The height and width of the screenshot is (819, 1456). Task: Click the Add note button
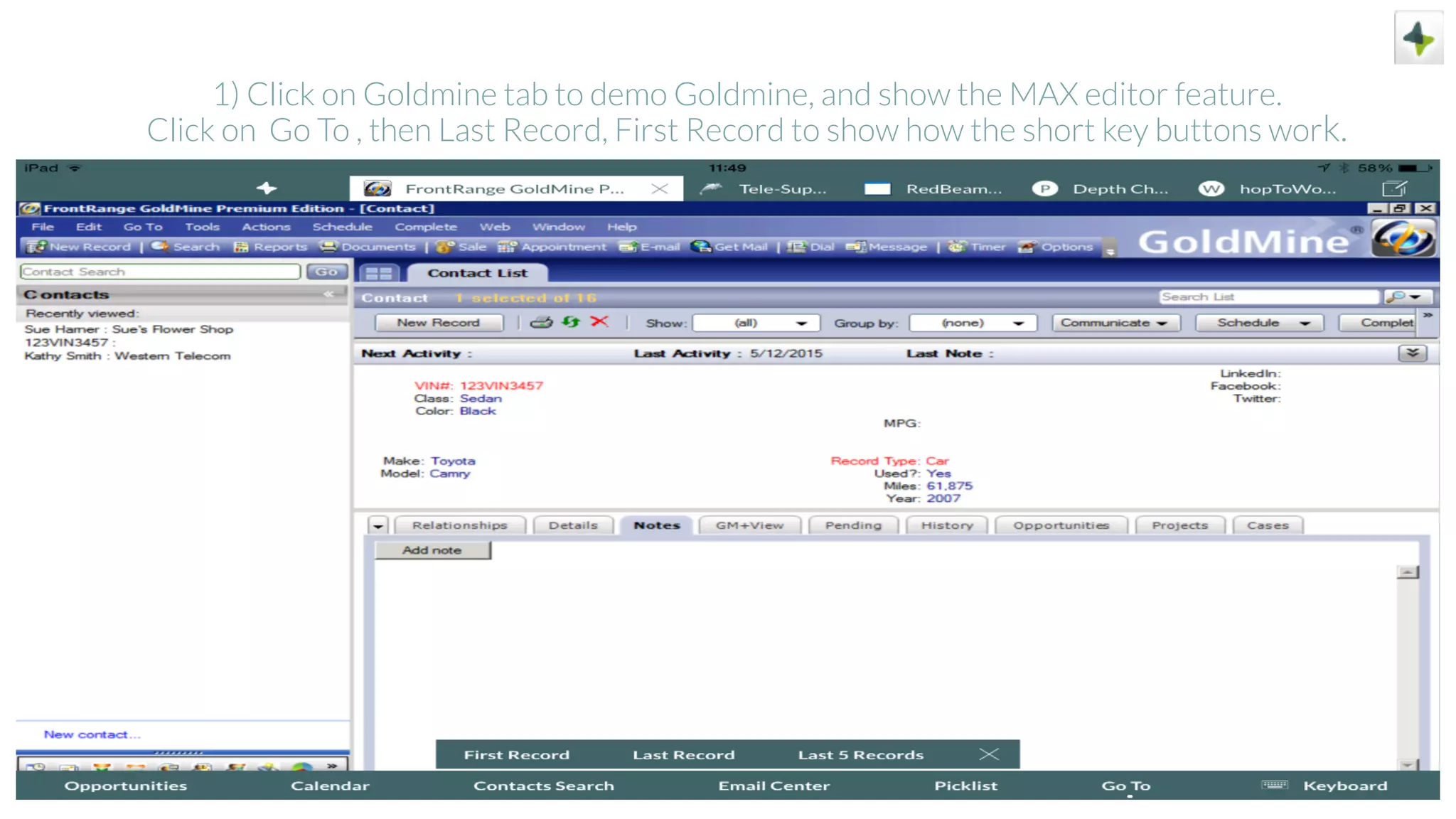(432, 550)
